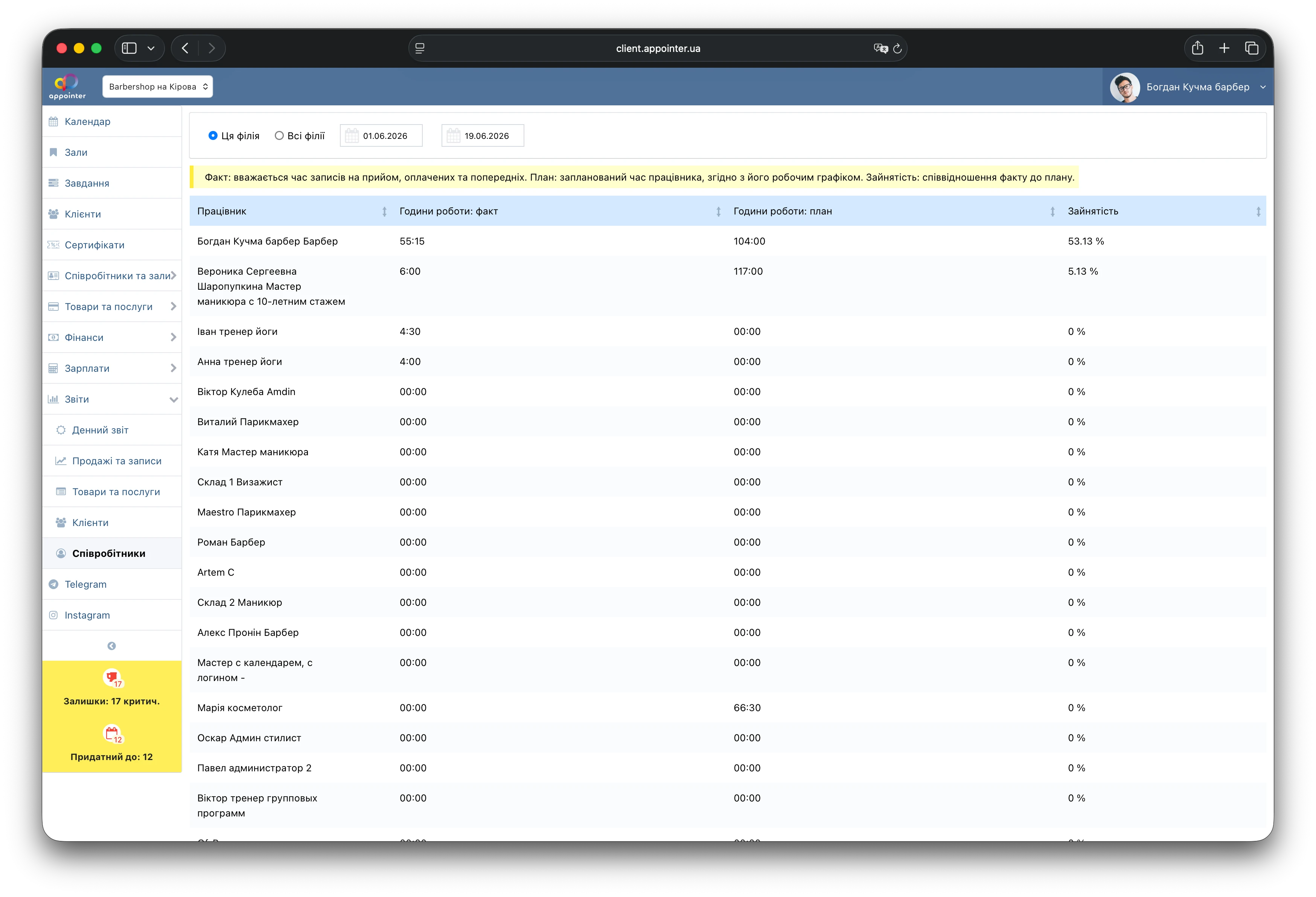Viewport: 1316px width, 897px height.
Task: Click the Продажі та записи line chart icon
Action: pyautogui.click(x=61, y=461)
